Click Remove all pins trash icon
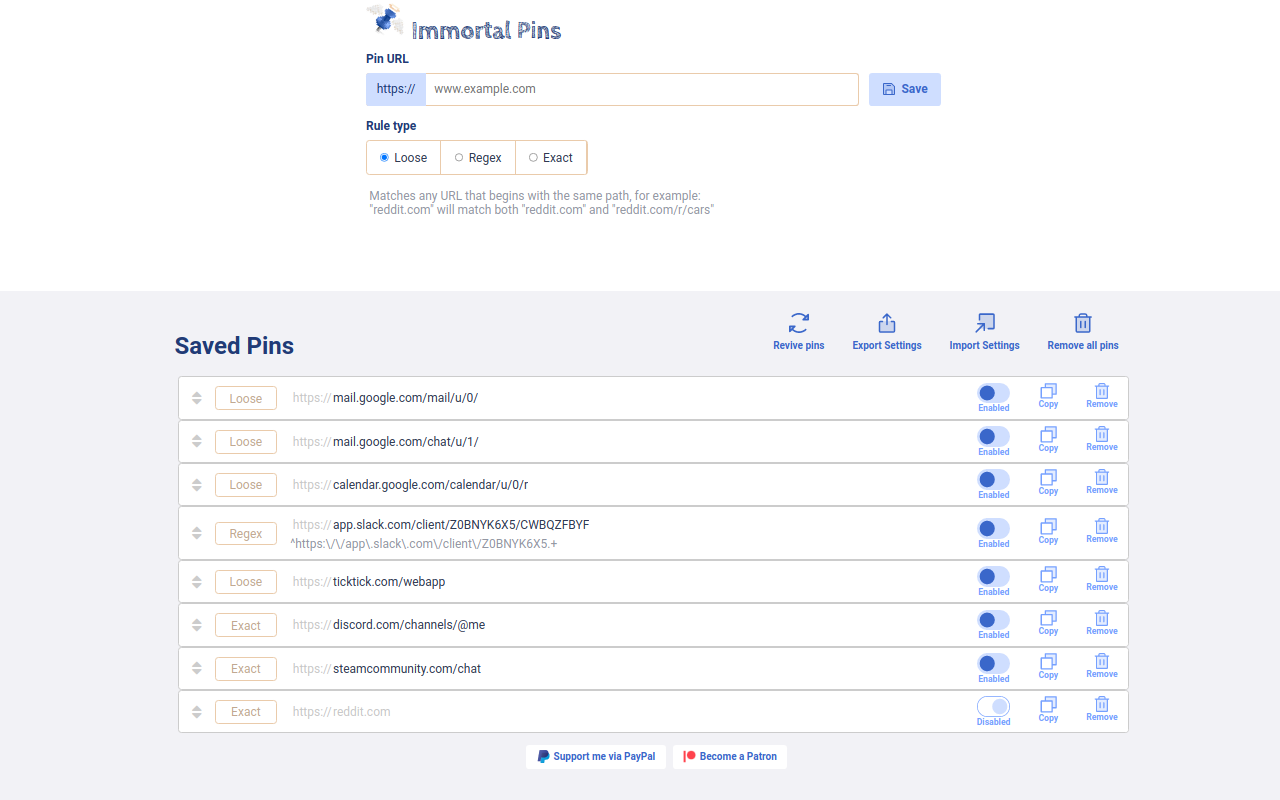Screen dimensions: 1280x800 (x=1083, y=323)
